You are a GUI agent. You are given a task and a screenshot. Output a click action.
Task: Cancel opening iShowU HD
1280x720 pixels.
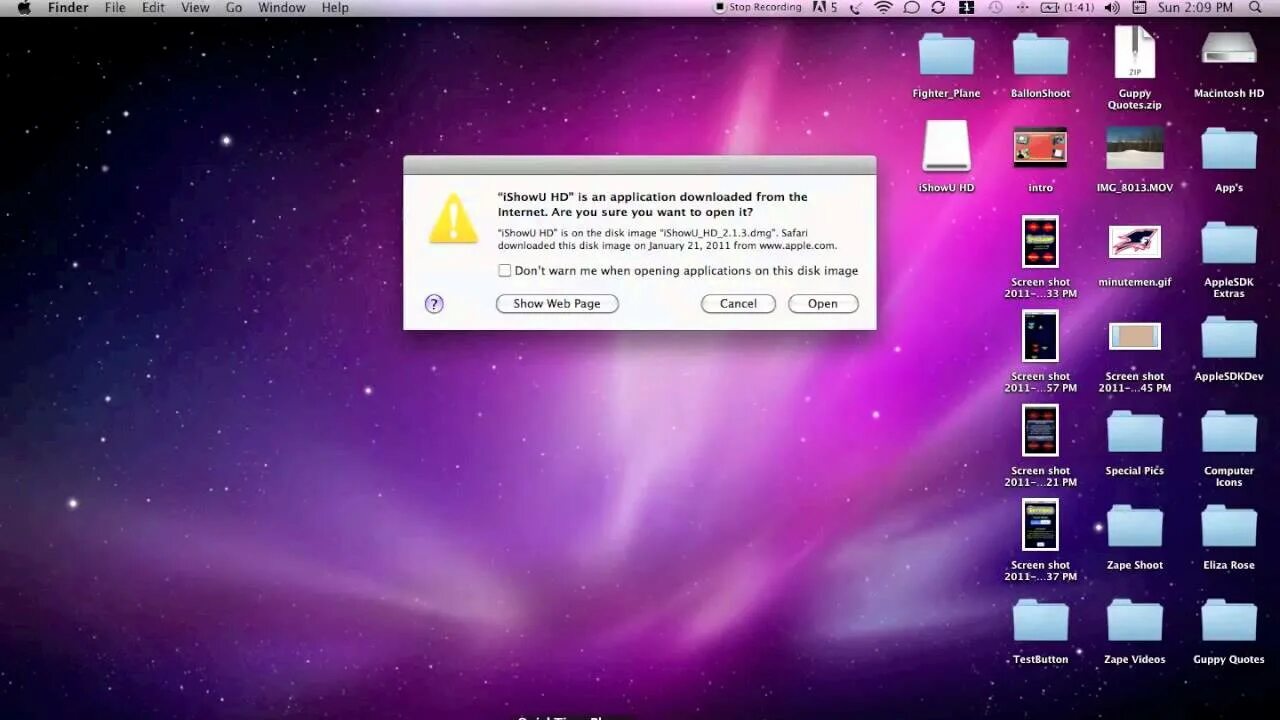pyautogui.click(x=738, y=304)
